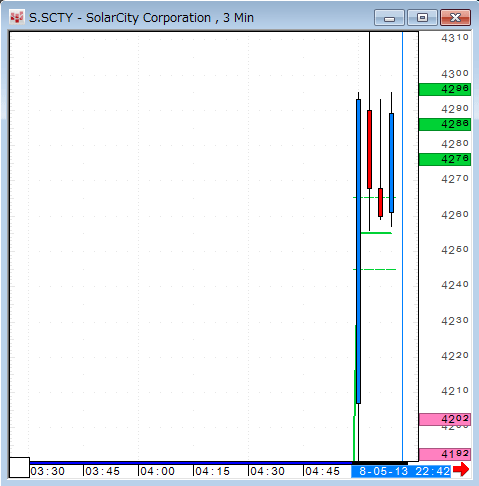This screenshot has width=479, height=486.
Task: Click the vertical blue cursor line
Action: pos(402,247)
